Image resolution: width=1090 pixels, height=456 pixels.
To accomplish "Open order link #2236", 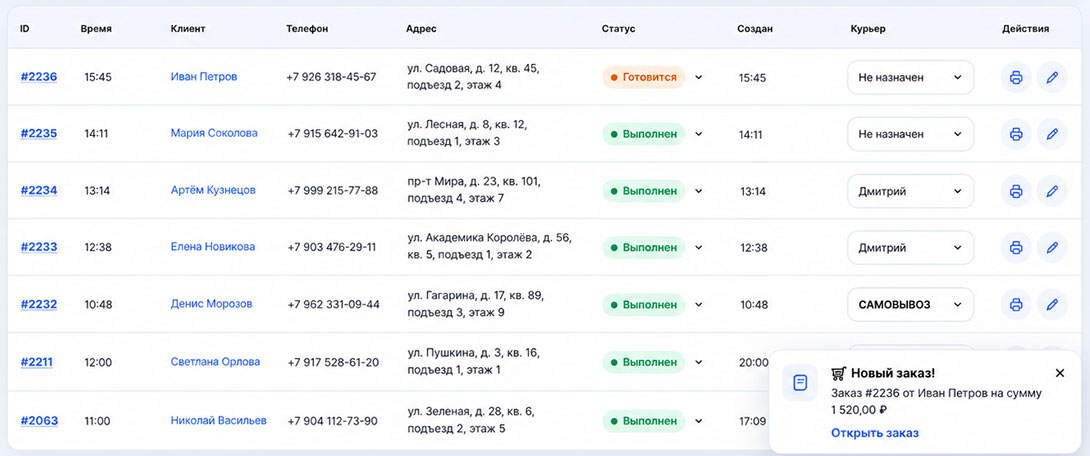I will (39, 77).
